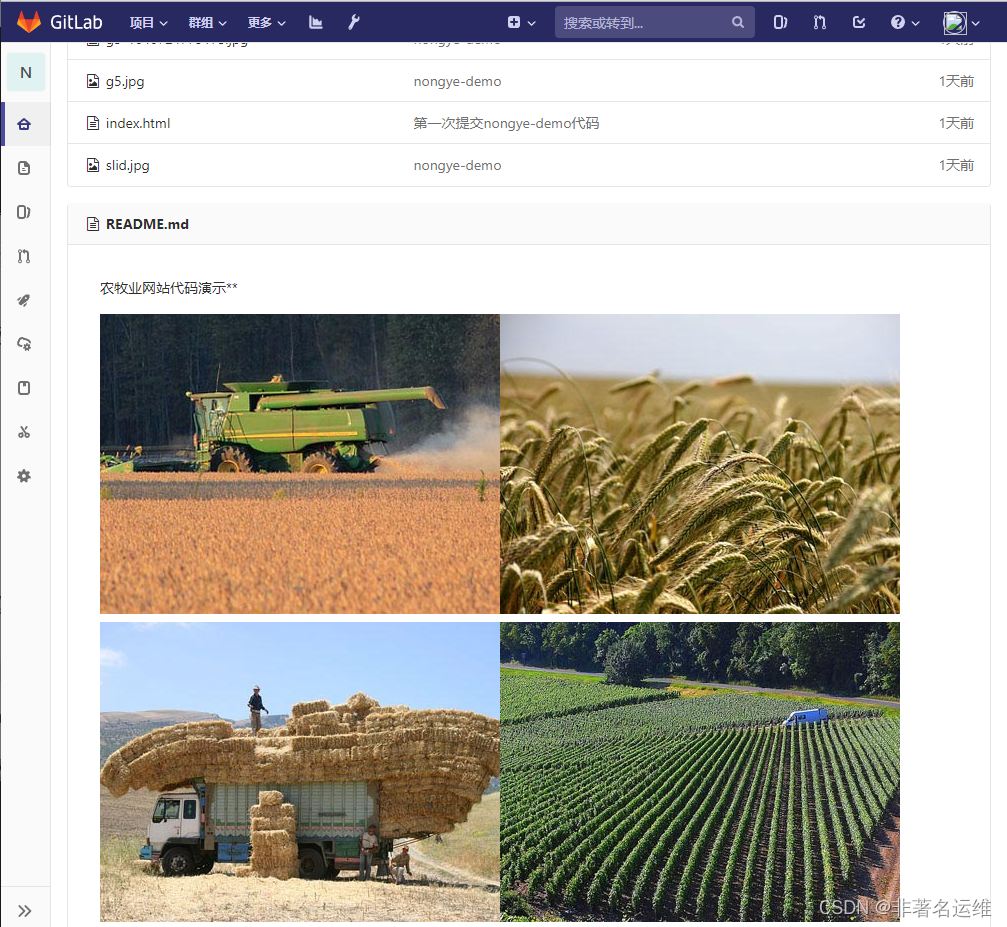Open the green combine harvester image

[x=300, y=464]
